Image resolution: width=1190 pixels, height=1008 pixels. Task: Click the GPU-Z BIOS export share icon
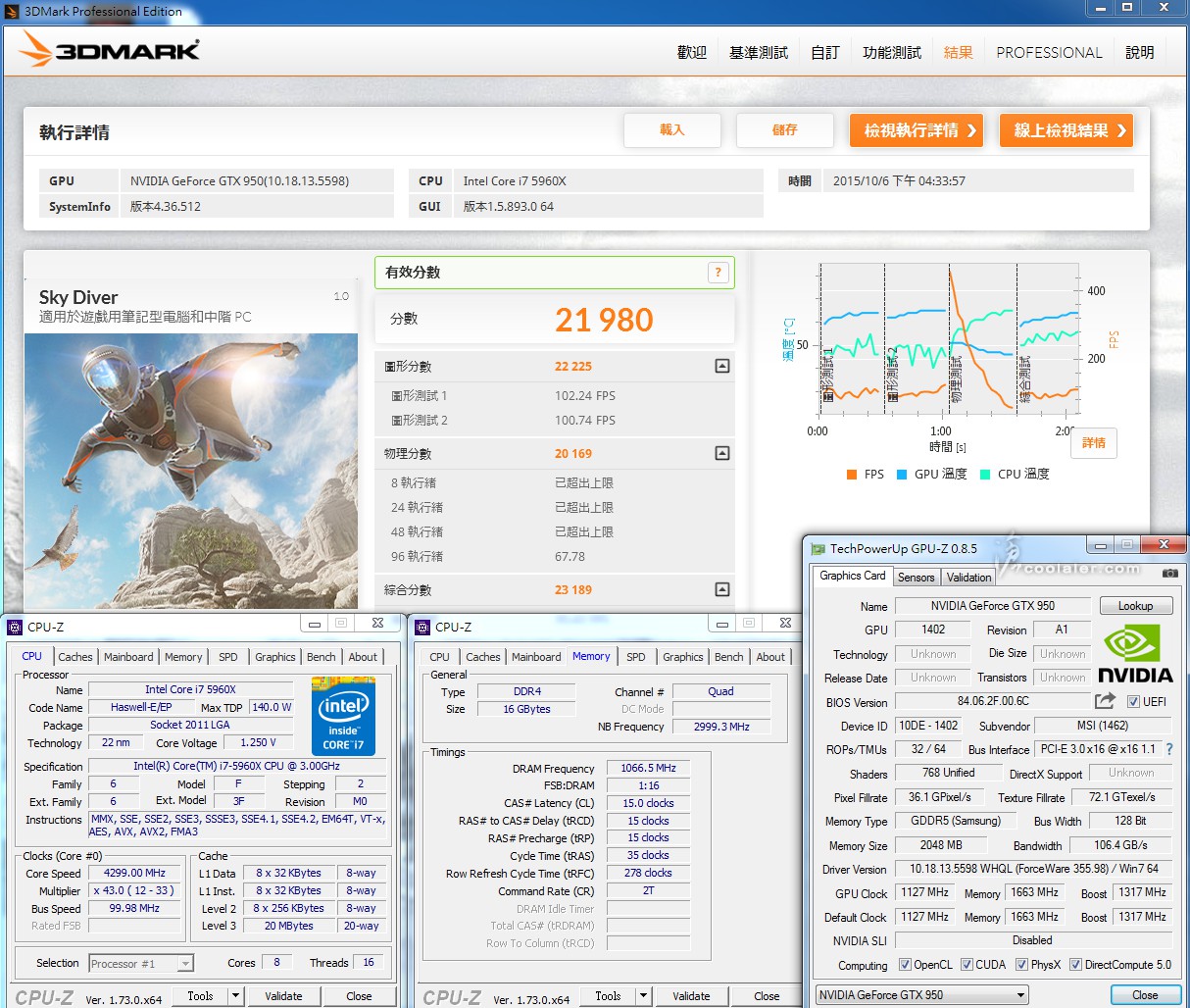coord(1105,700)
